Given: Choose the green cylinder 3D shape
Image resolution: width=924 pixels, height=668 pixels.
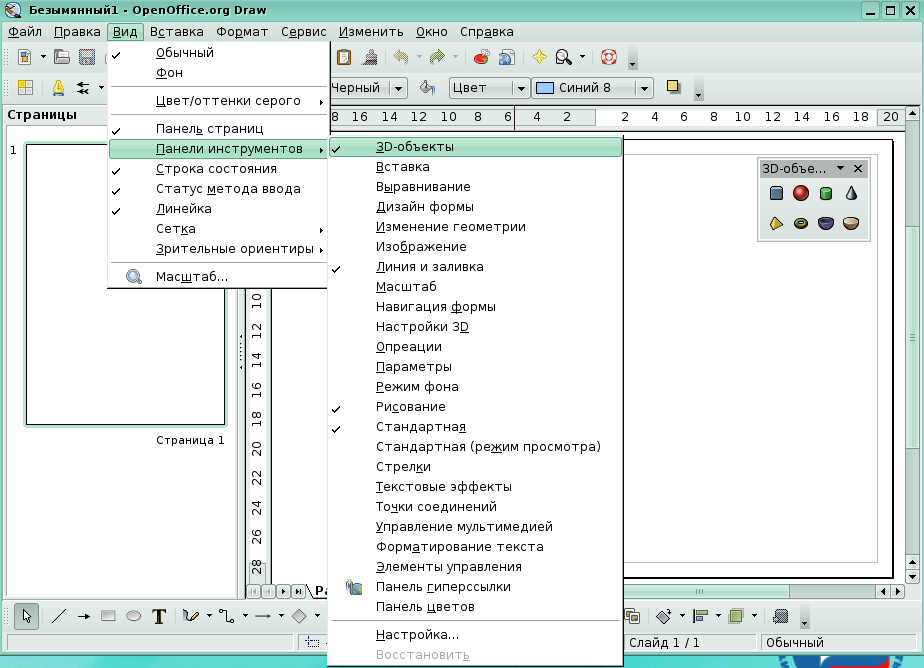Looking at the screenshot, I should [826, 193].
